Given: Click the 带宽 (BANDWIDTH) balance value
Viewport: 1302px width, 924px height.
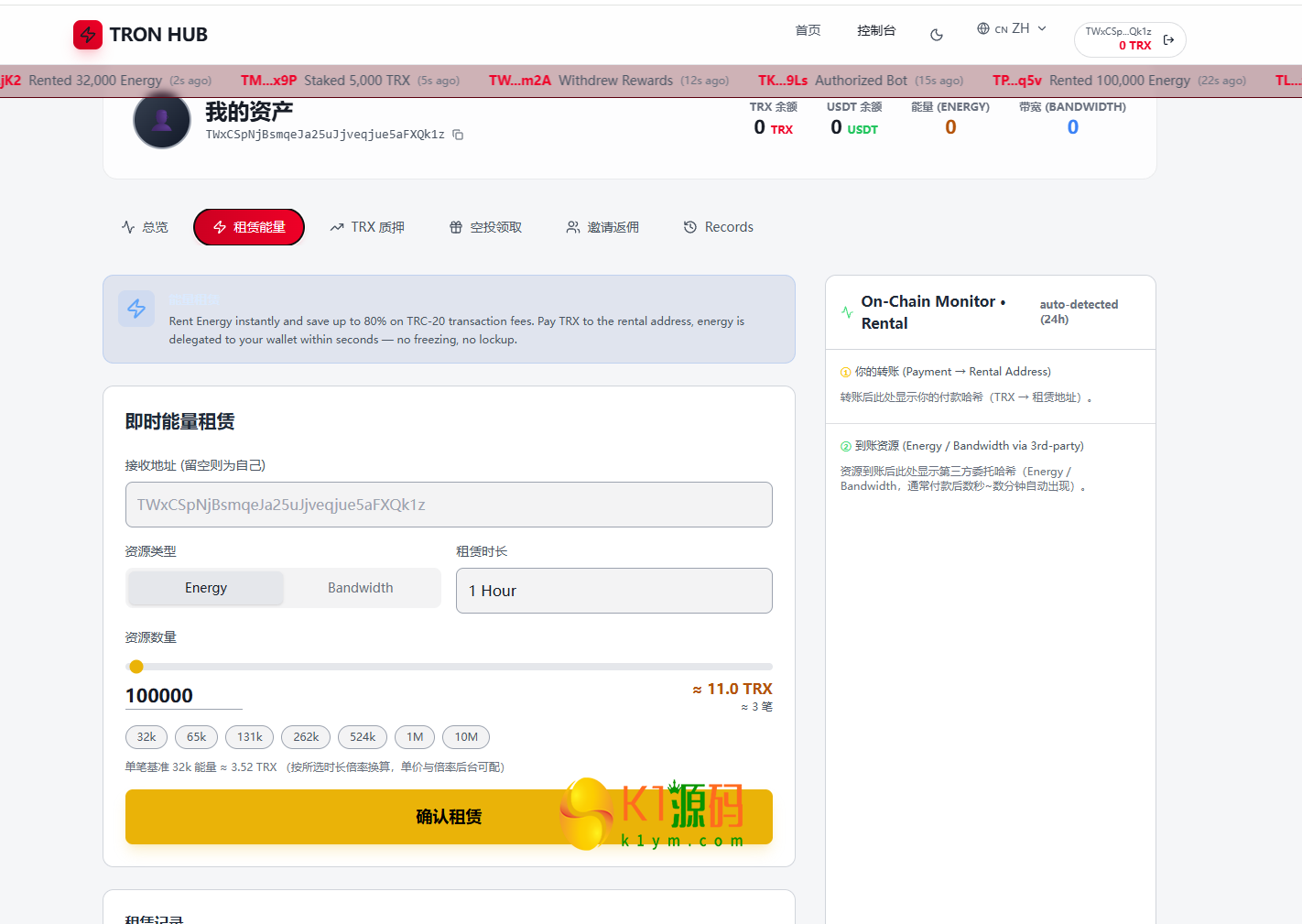Looking at the screenshot, I should click(1073, 127).
